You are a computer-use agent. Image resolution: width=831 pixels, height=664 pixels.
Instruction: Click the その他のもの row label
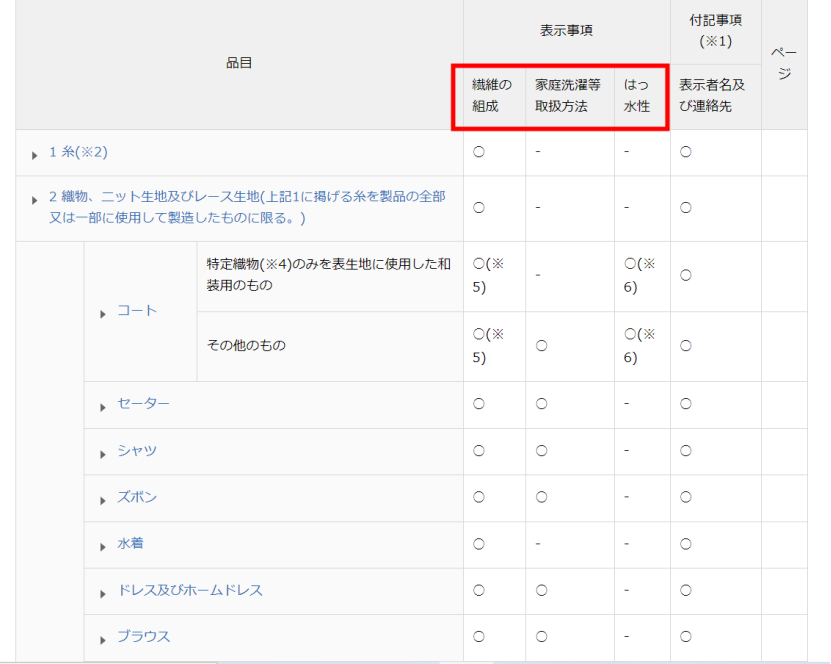coord(246,346)
